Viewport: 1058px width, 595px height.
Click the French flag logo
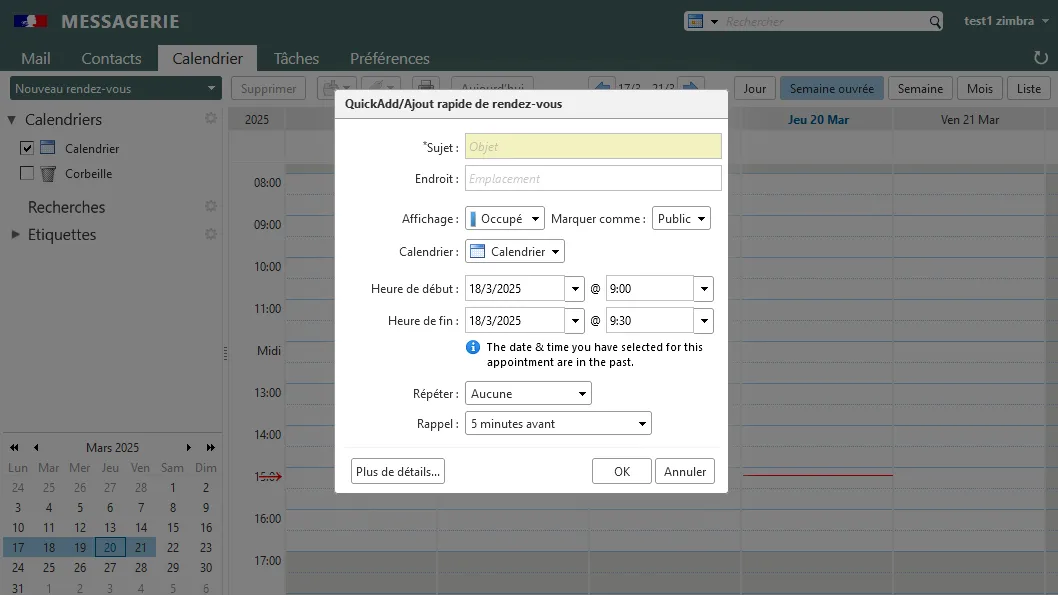coord(30,21)
